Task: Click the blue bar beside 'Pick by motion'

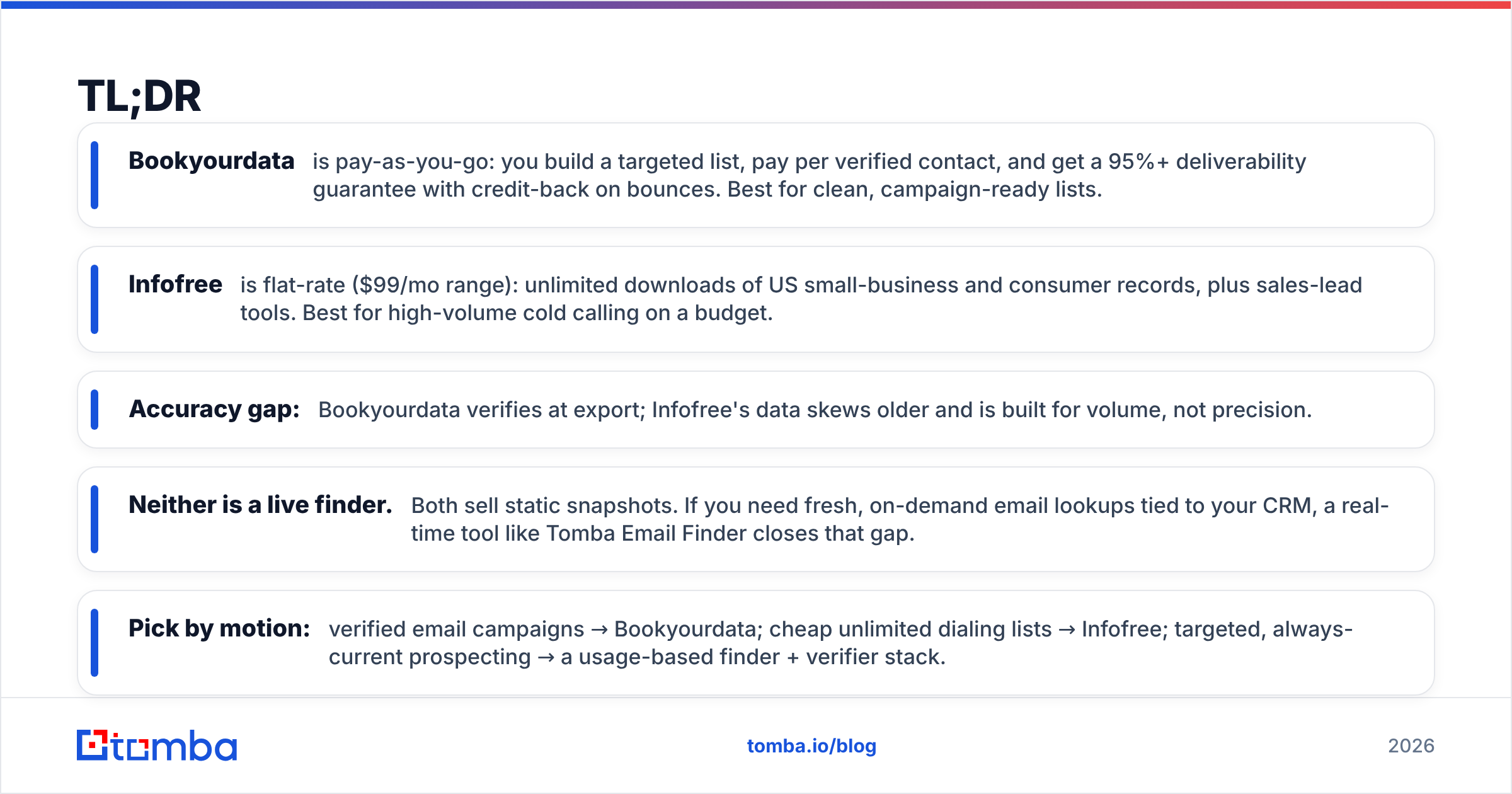Action: 94,643
